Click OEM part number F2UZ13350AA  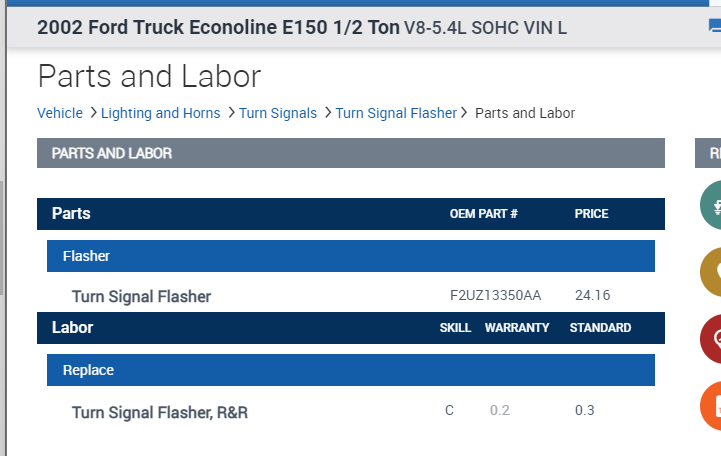click(x=496, y=296)
